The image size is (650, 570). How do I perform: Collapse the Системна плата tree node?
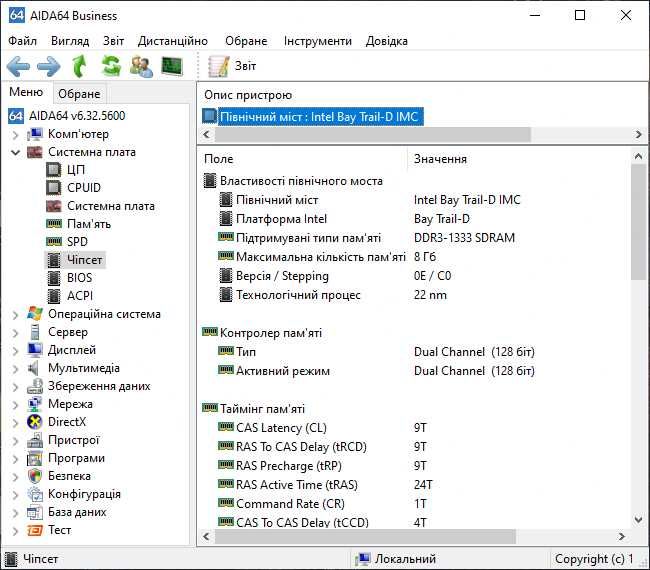tap(15, 152)
